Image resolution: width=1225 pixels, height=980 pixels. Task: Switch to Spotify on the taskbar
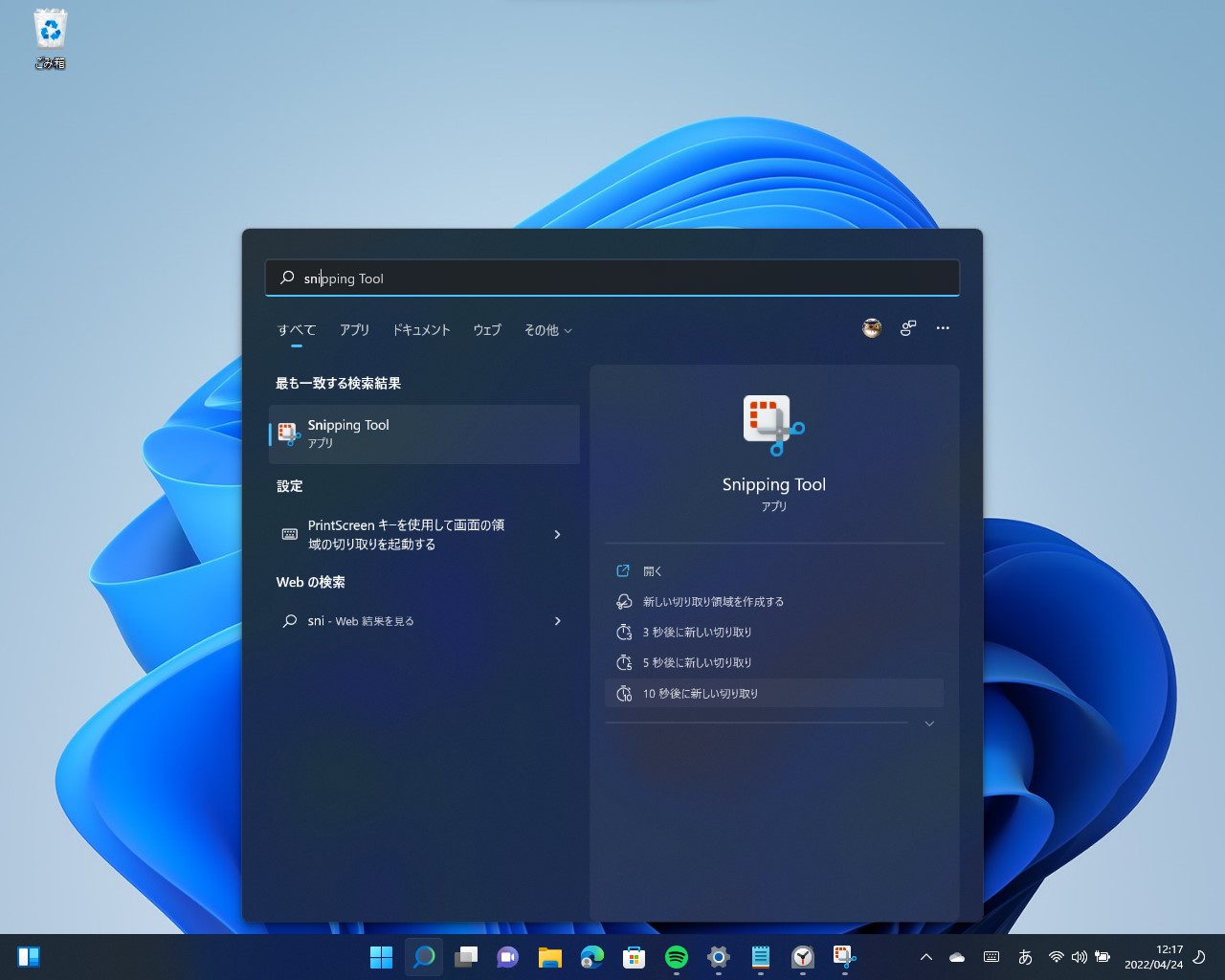pos(676,957)
